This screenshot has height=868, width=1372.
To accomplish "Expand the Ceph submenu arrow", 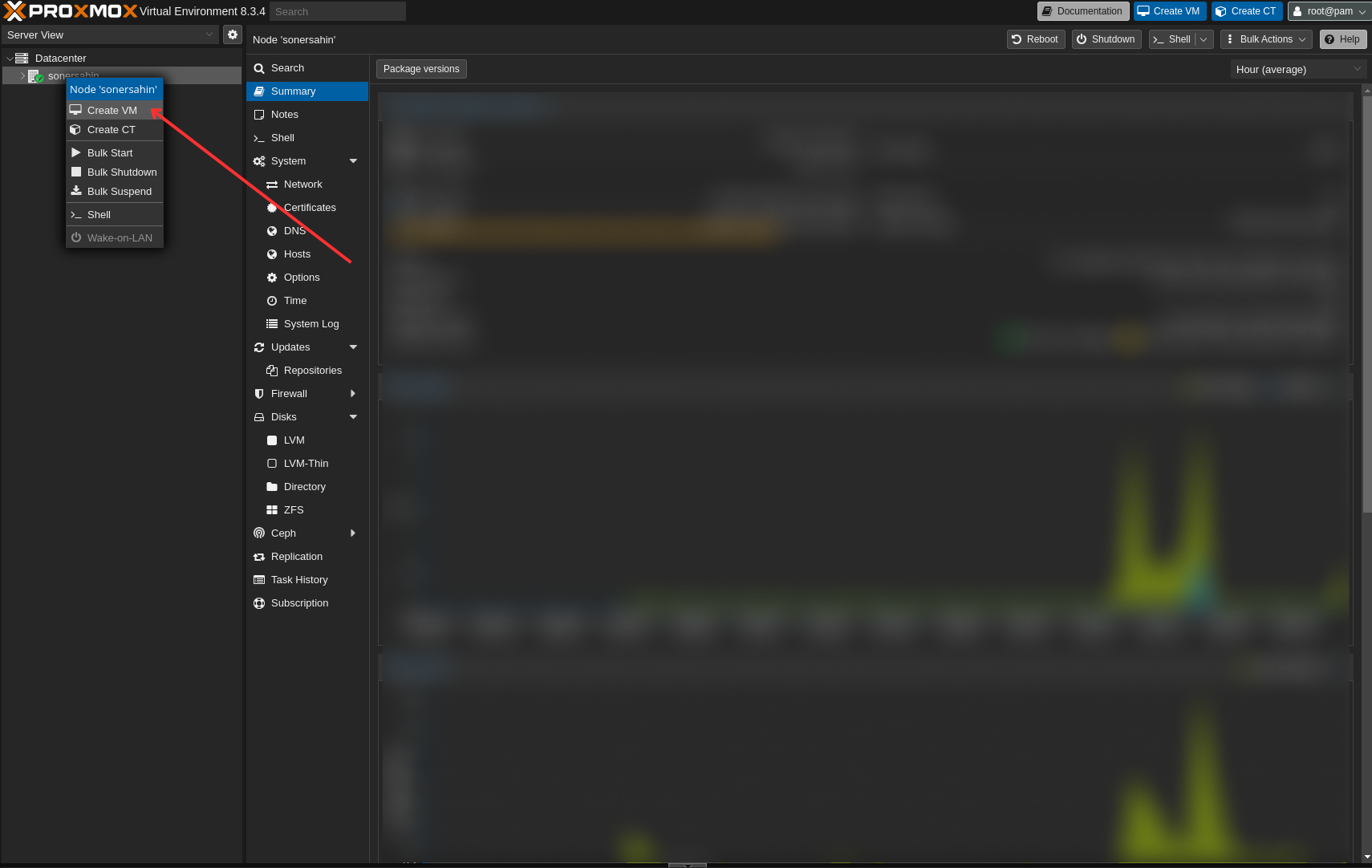I will [353, 533].
